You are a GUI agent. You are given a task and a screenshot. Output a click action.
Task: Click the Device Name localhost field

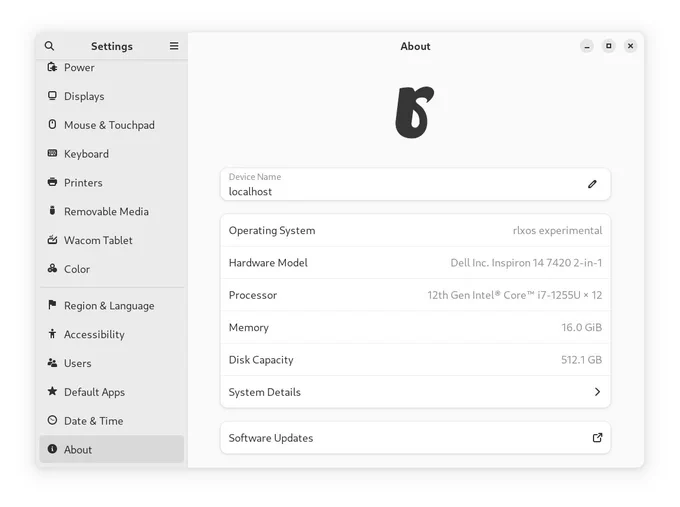click(x=415, y=184)
